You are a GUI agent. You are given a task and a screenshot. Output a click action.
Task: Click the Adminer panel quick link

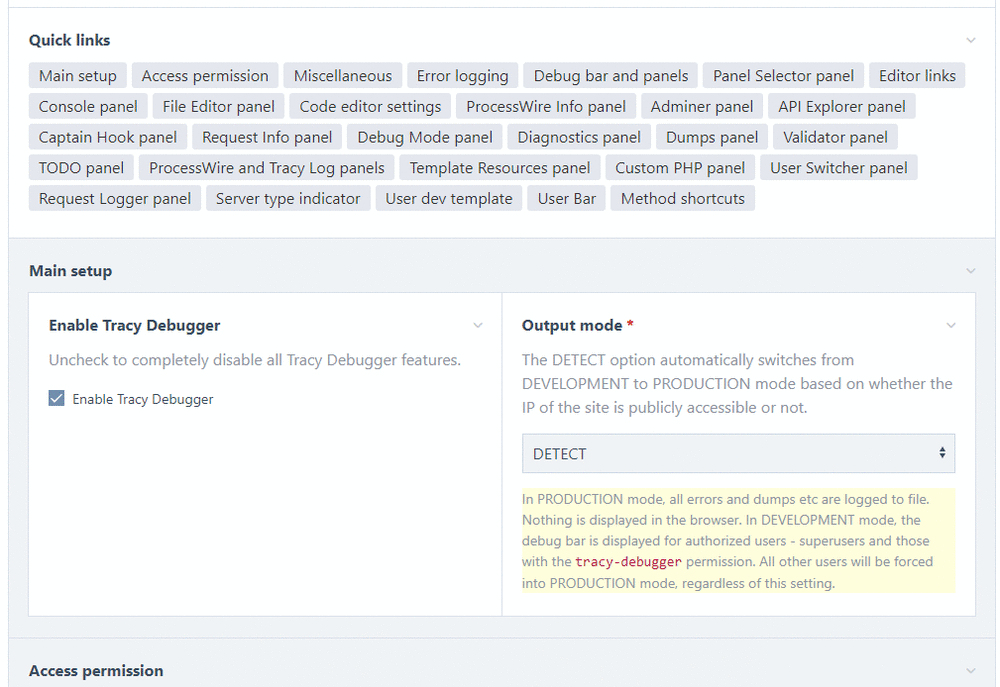coord(702,106)
